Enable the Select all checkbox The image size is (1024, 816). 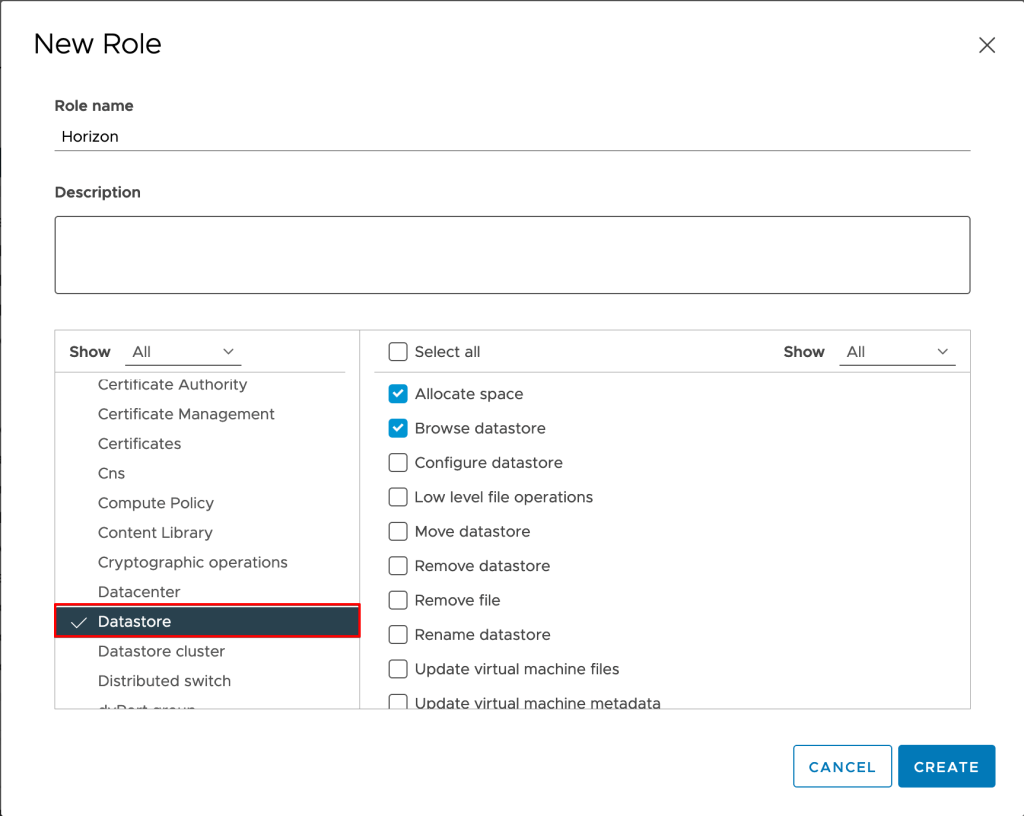[398, 352]
